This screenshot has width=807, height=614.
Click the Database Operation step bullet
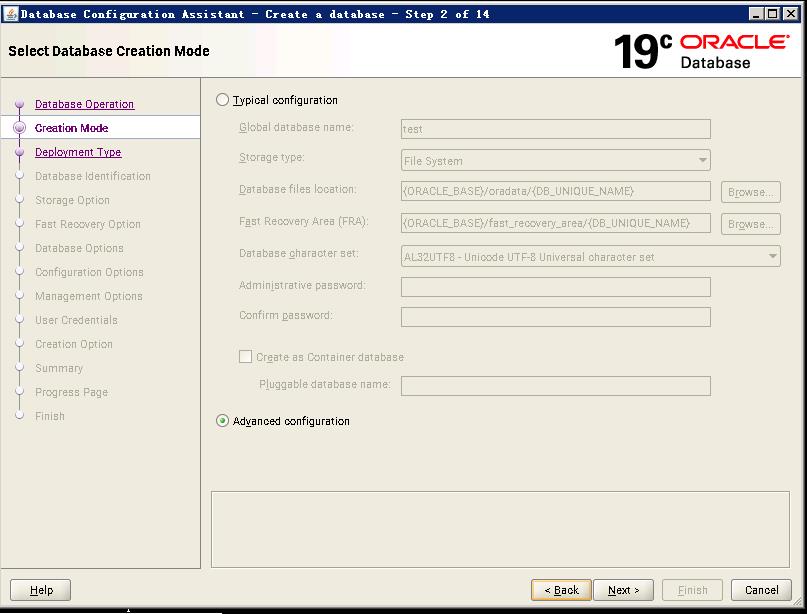tap(20, 104)
